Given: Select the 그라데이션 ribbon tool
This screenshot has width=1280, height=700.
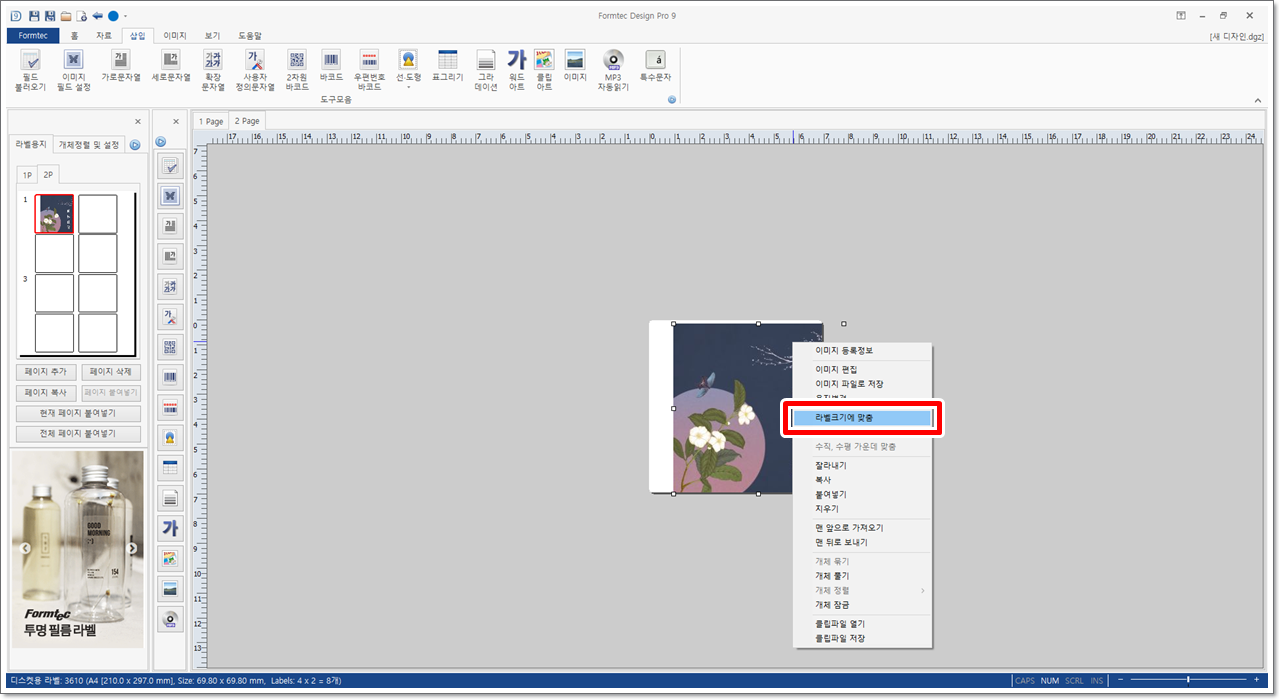Looking at the screenshot, I should point(486,70).
